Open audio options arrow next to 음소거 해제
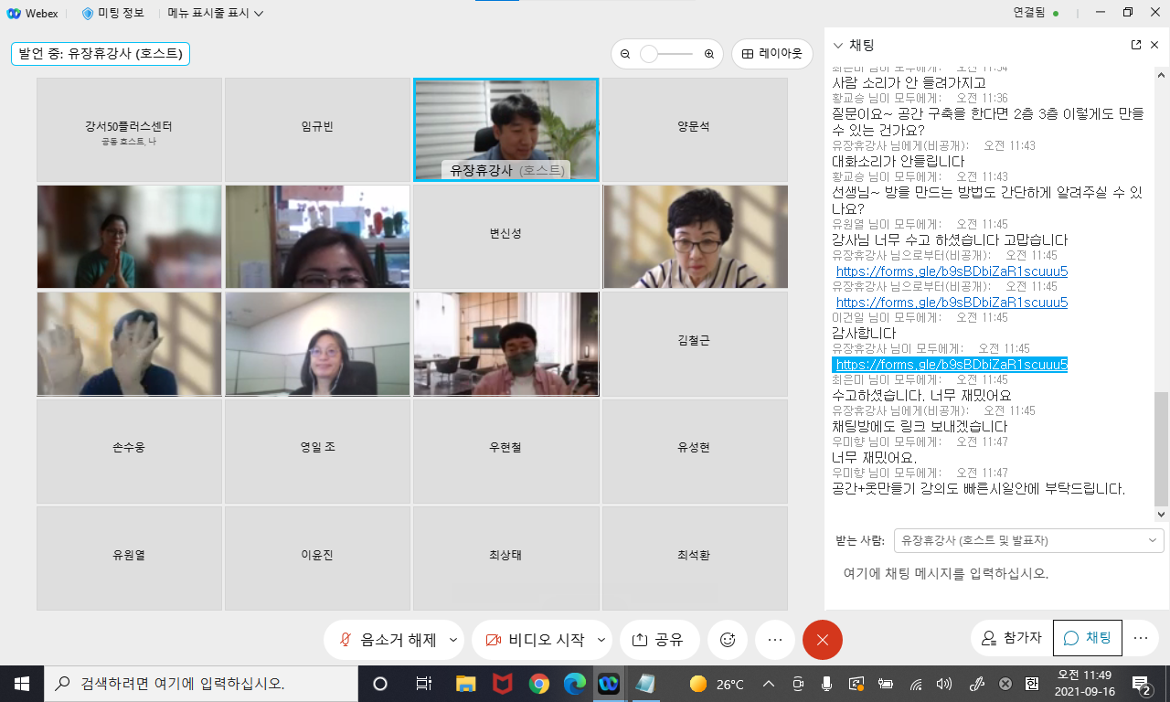 click(453, 639)
